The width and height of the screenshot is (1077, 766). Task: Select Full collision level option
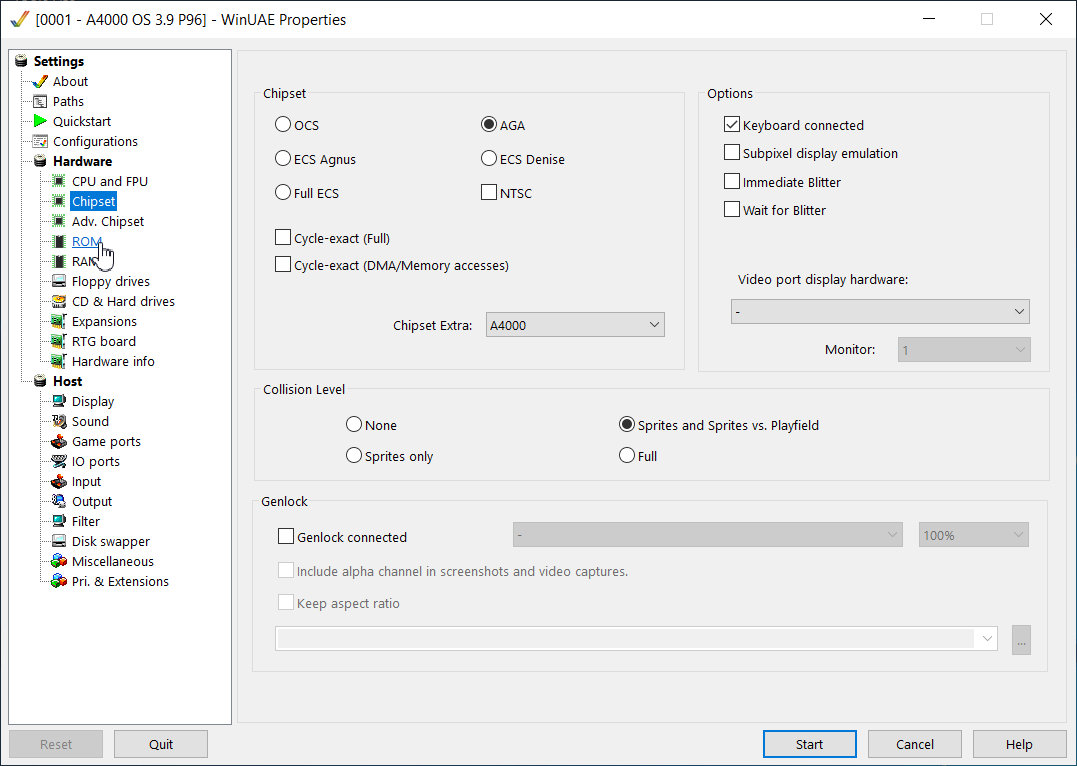(626, 455)
